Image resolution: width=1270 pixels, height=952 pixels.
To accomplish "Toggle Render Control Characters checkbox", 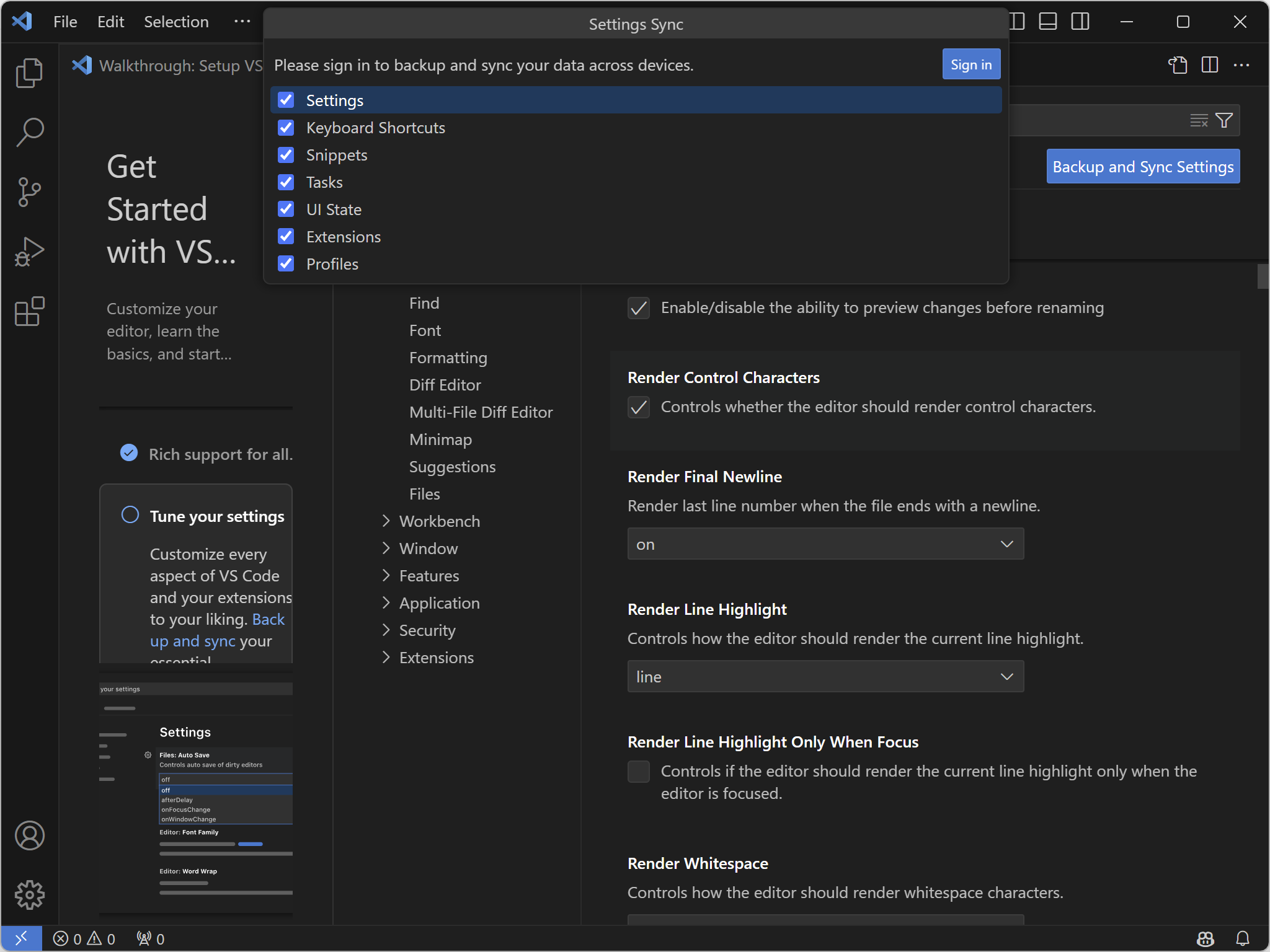I will tap(639, 407).
